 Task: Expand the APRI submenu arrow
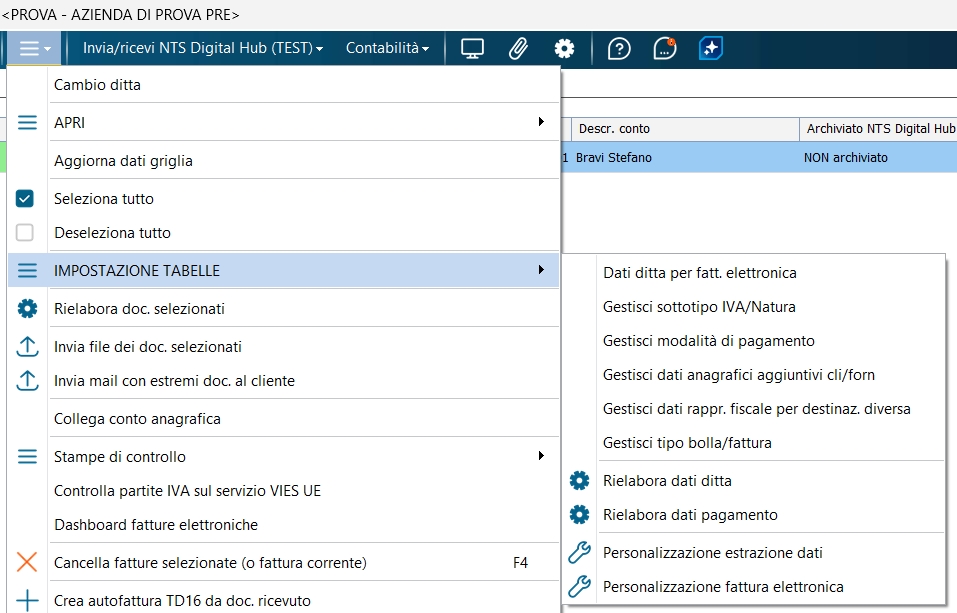coord(541,122)
